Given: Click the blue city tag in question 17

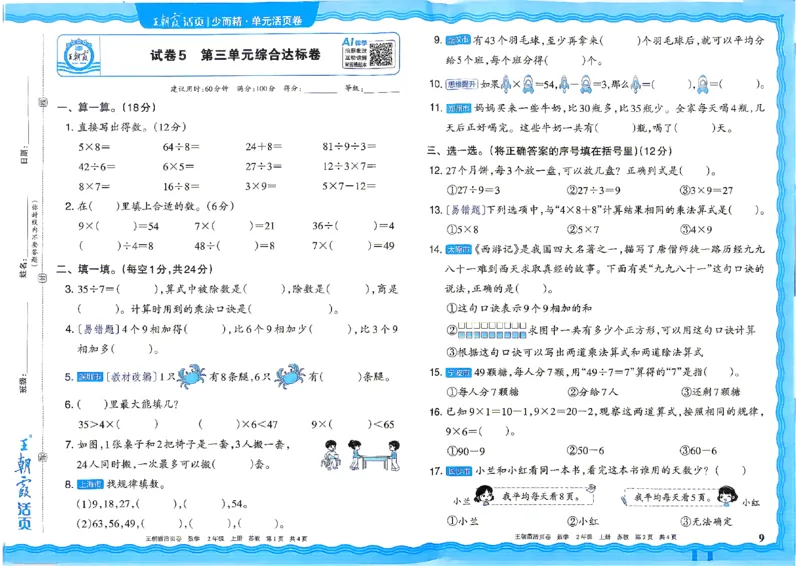Looking at the screenshot, I should click(x=458, y=471).
